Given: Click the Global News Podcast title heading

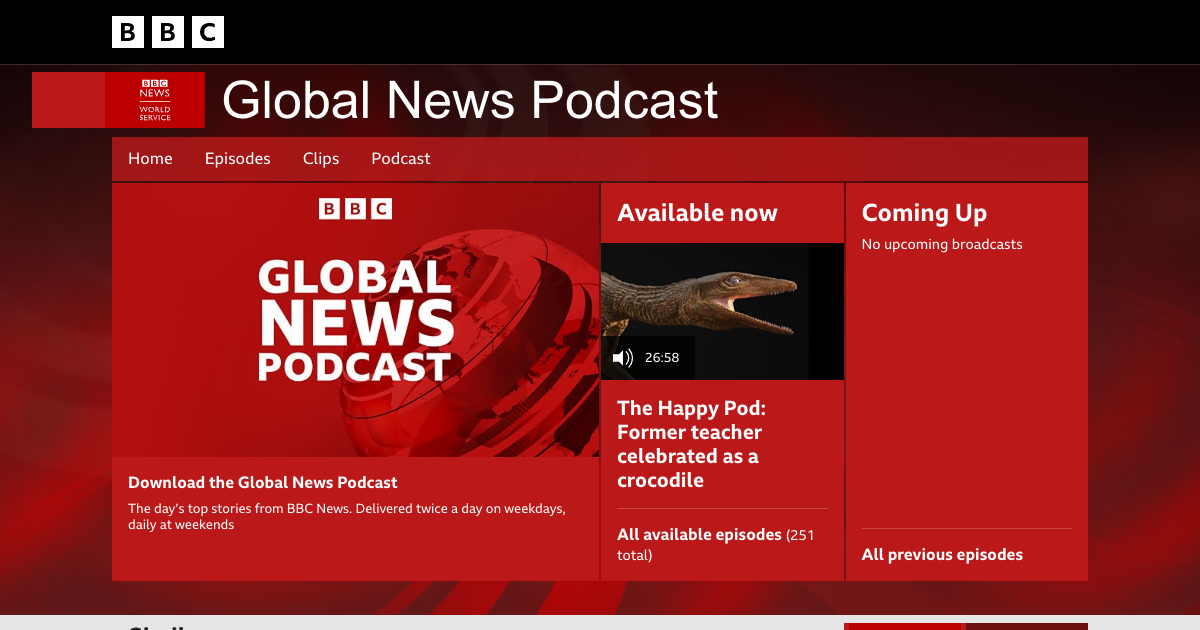Looking at the screenshot, I should [470, 99].
